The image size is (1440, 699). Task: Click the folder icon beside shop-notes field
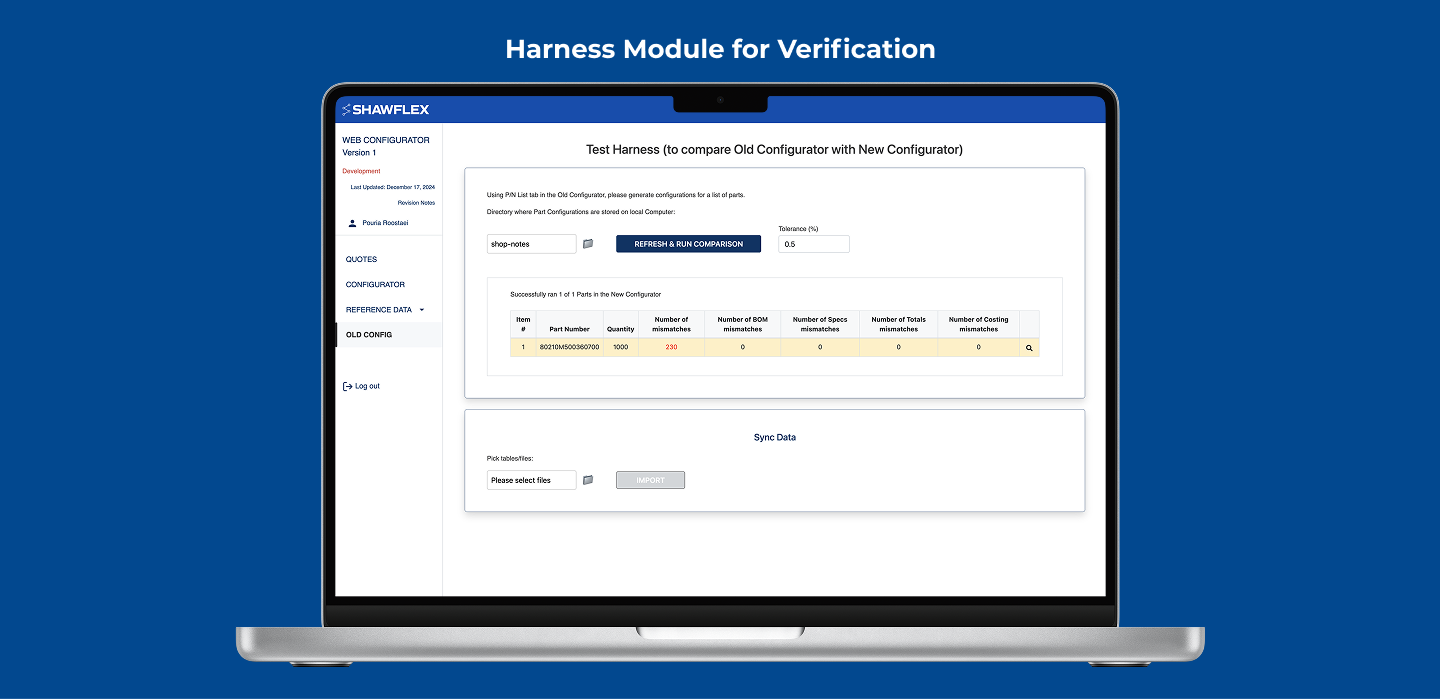[588, 244]
